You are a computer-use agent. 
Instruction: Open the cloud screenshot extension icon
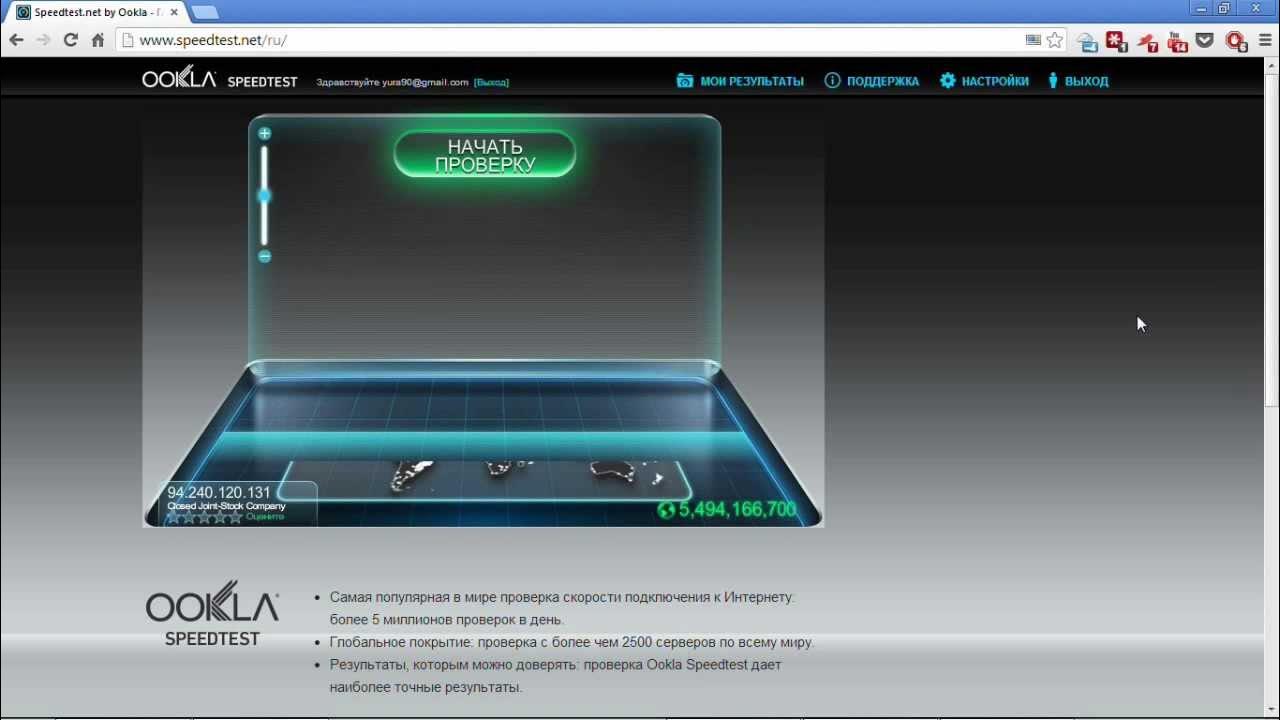(x=1087, y=41)
